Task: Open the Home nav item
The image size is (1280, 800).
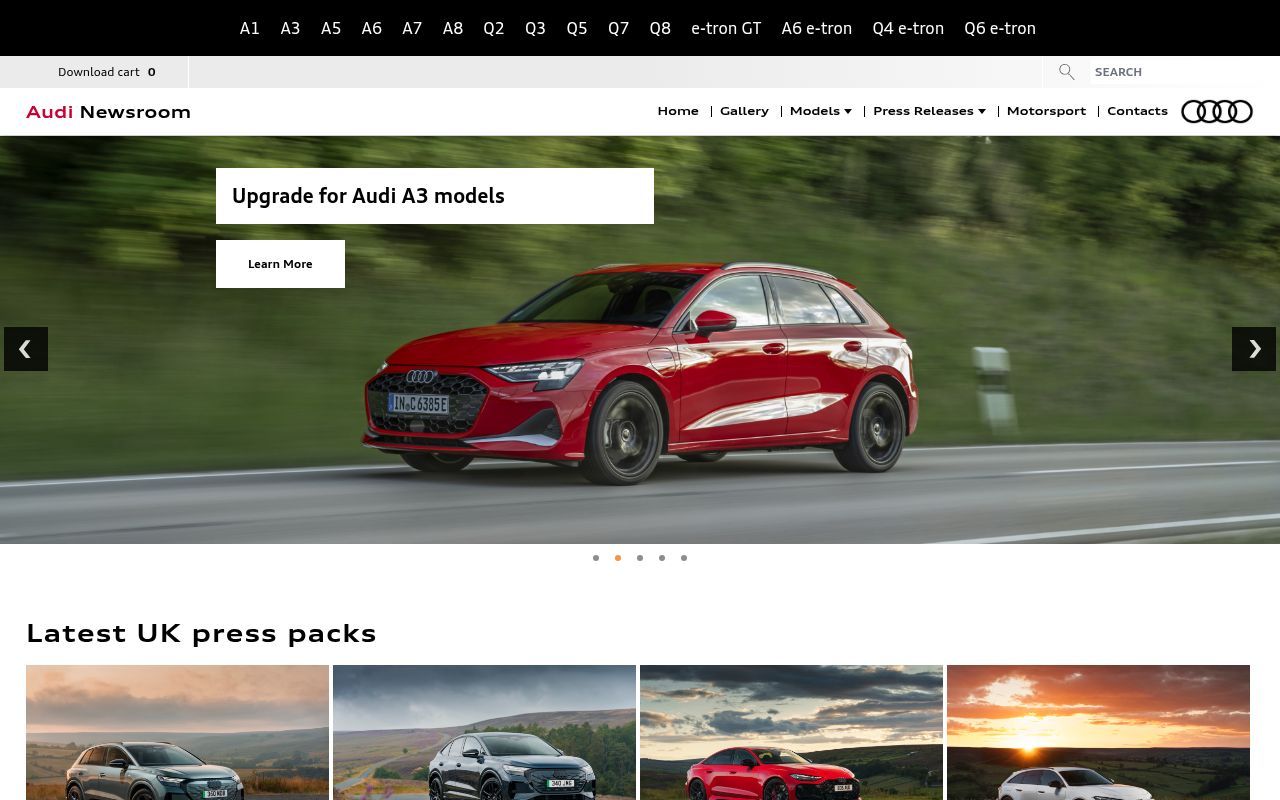Action: point(678,111)
